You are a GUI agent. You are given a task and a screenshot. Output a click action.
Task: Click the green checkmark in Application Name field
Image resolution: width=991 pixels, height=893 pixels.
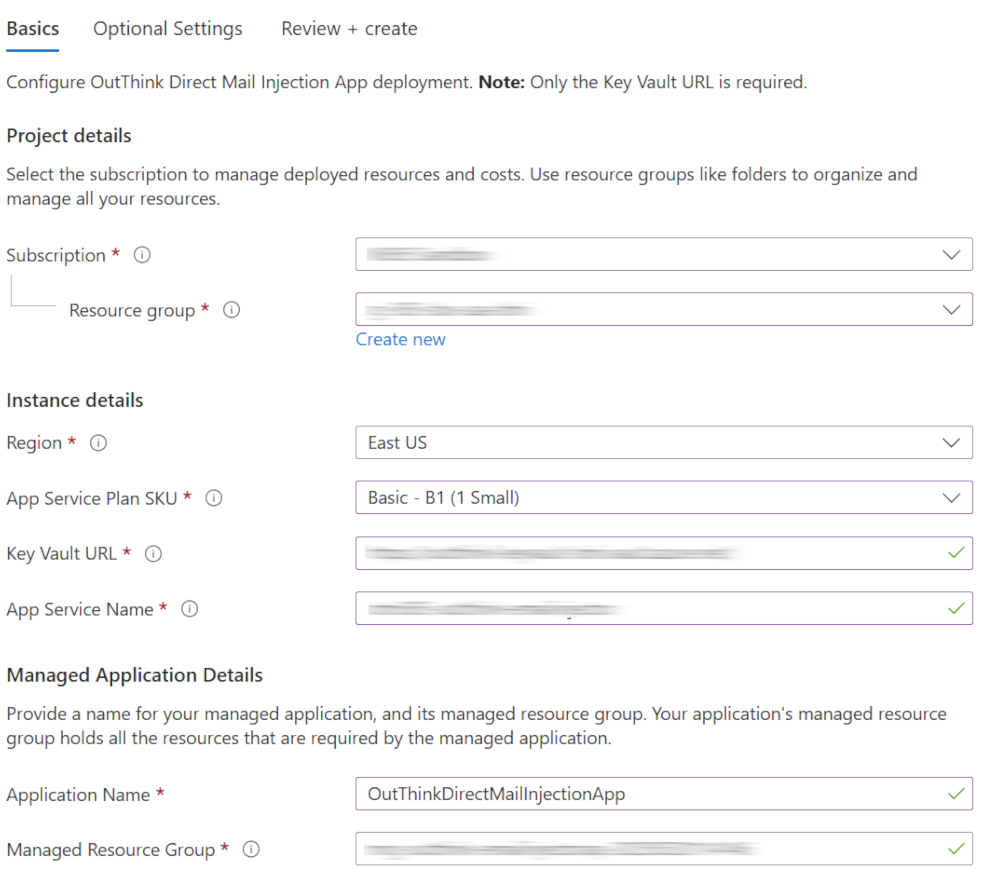pos(956,793)
